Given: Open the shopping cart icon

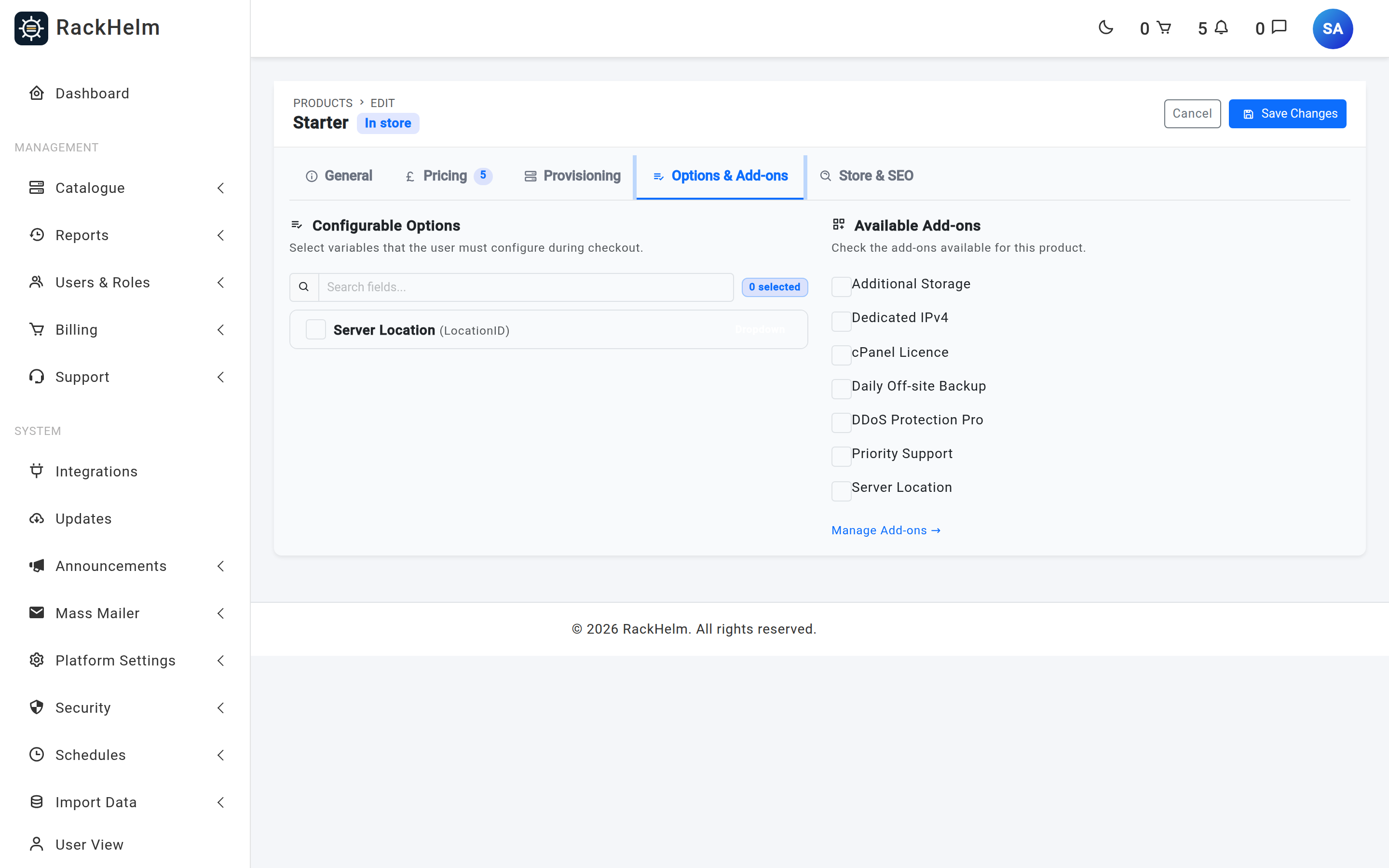Looking at the screenshot, I should coord(1163,27).
